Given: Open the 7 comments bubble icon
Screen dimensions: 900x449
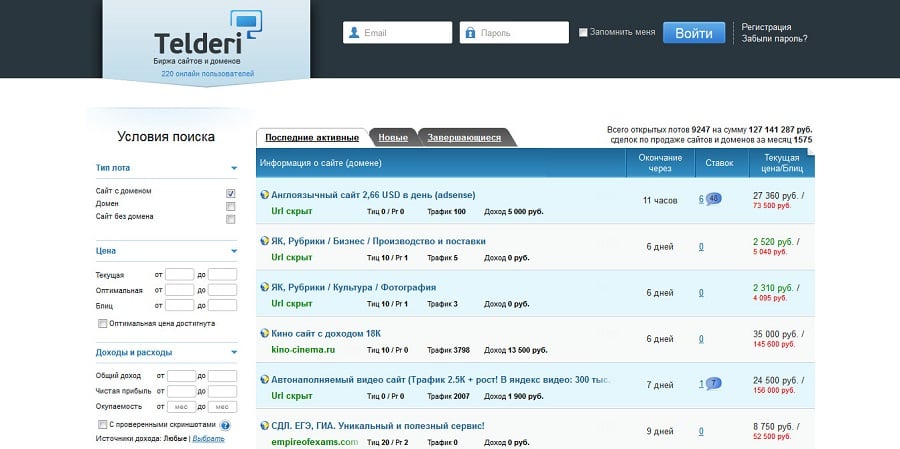Looking at the screenshot, I should (714, 384).
